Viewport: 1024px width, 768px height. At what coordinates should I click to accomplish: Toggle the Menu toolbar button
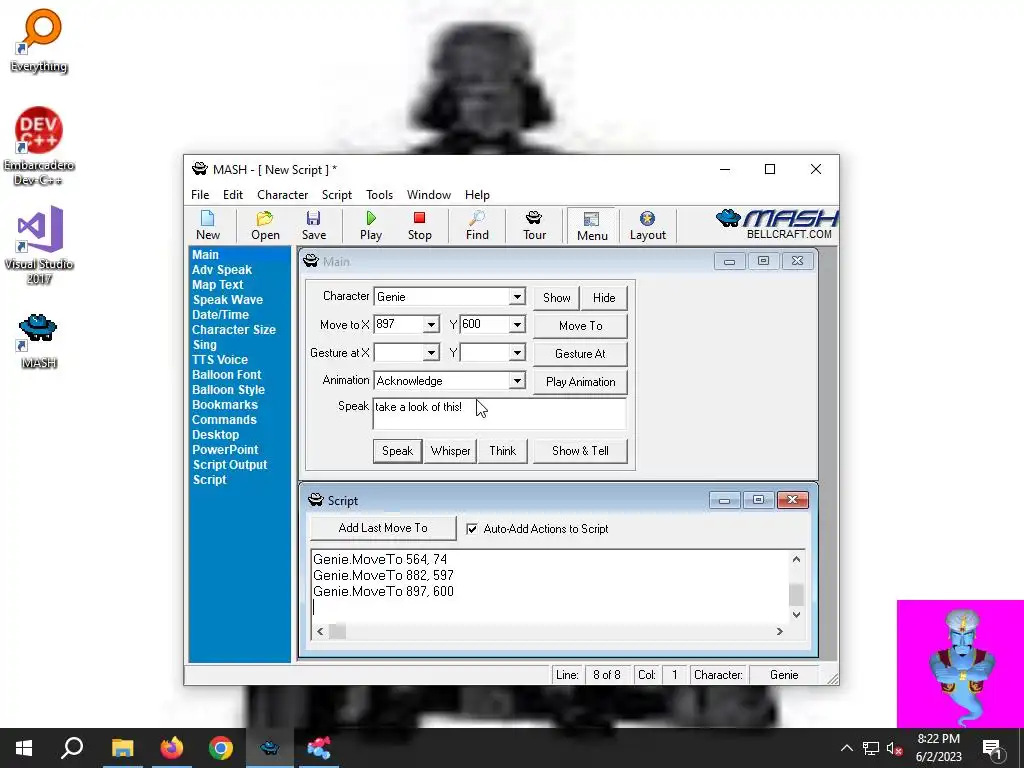[x=592, y=226]
